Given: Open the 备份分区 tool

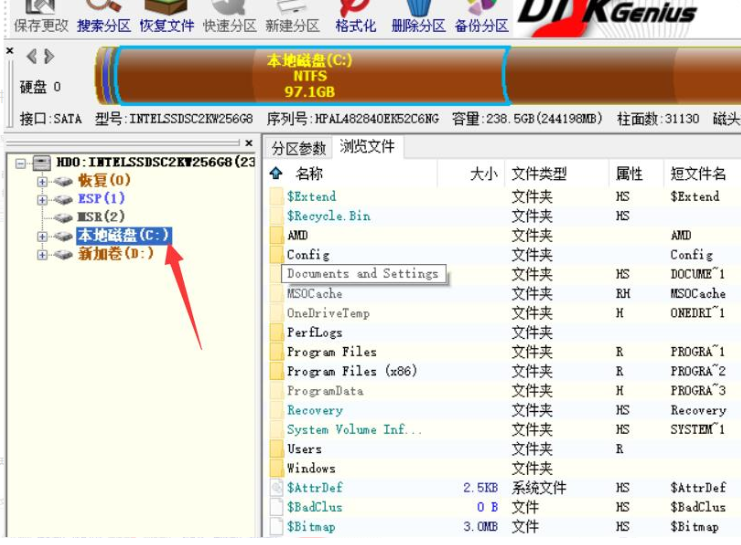Looking at the screenshot, I should [482, 18].
